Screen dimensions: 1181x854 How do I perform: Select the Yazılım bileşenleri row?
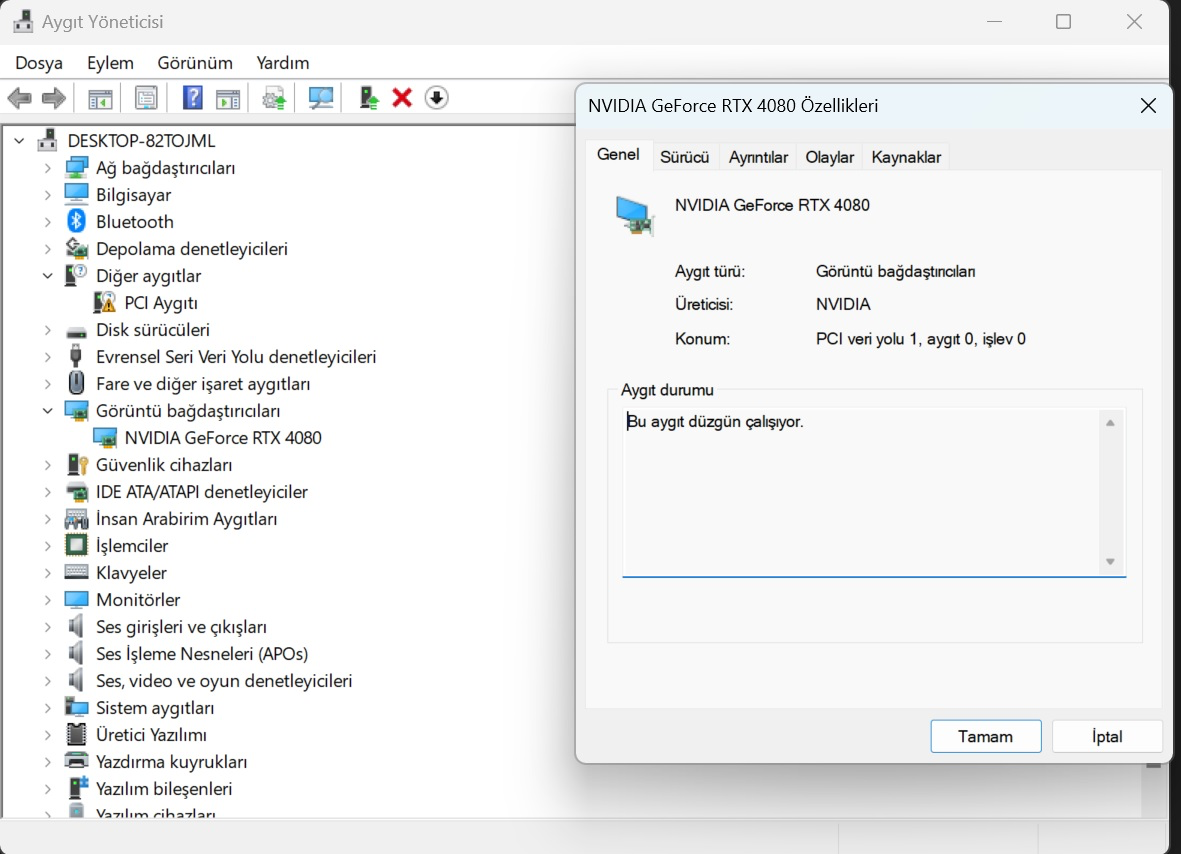(164, 788)
